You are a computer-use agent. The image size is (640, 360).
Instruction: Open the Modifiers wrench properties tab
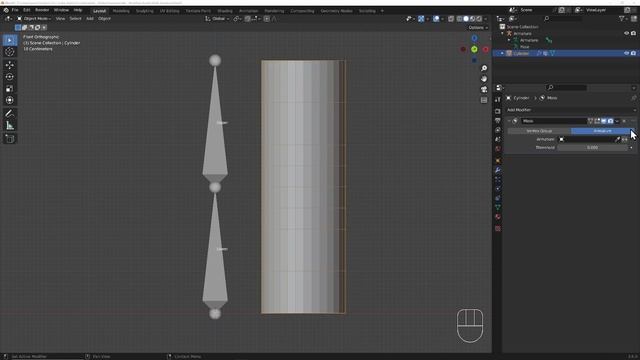point(498,170)
